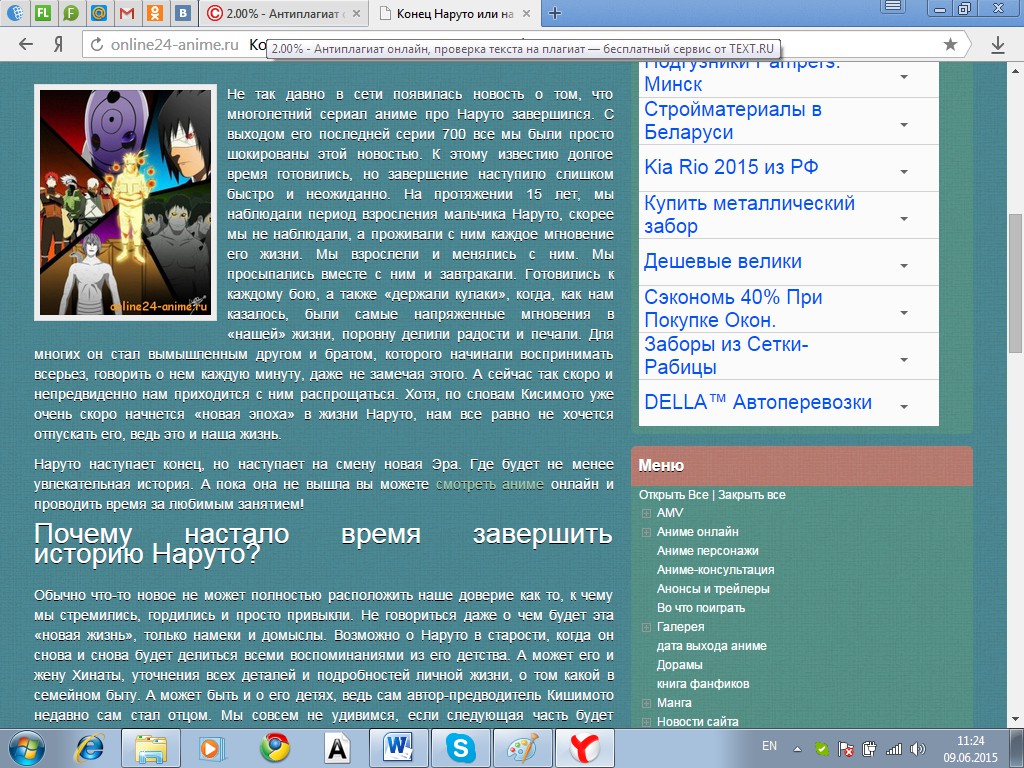
Task: Show hidden tray icons arrow
Action: [x=797, y=749]
